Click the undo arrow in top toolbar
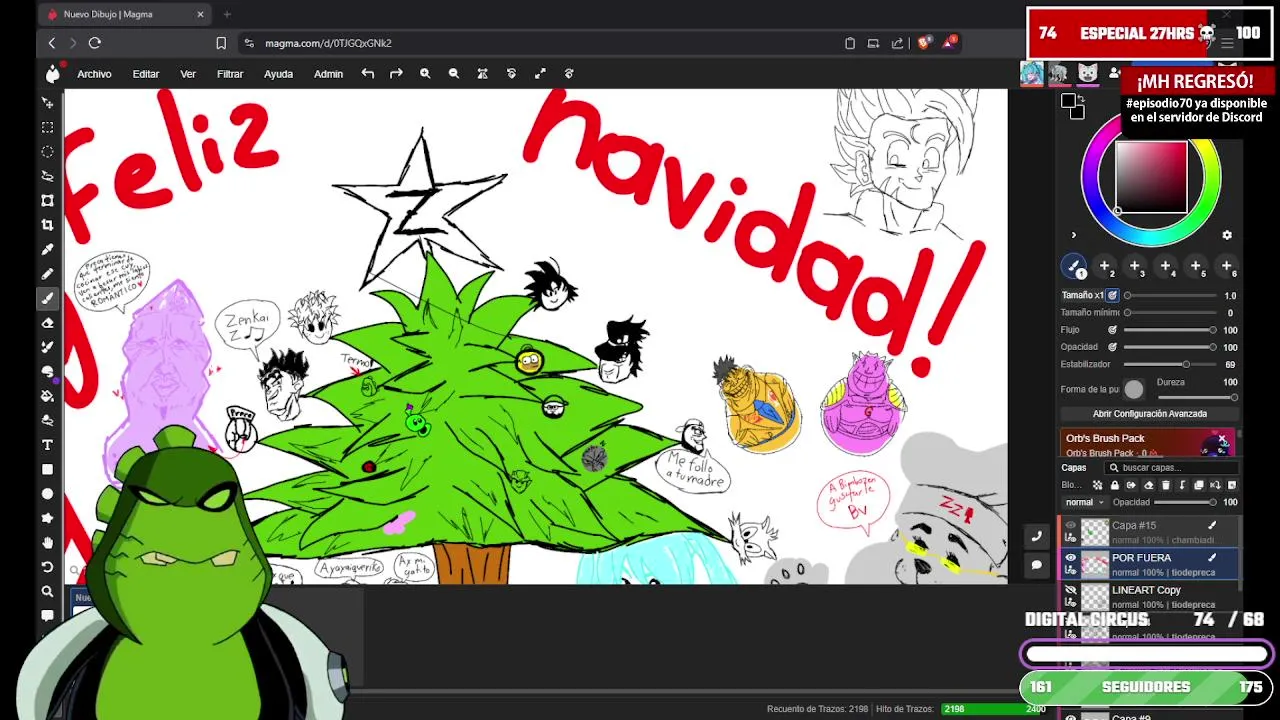Viewport: 1280px width, 720px height. tap(368, 74)
